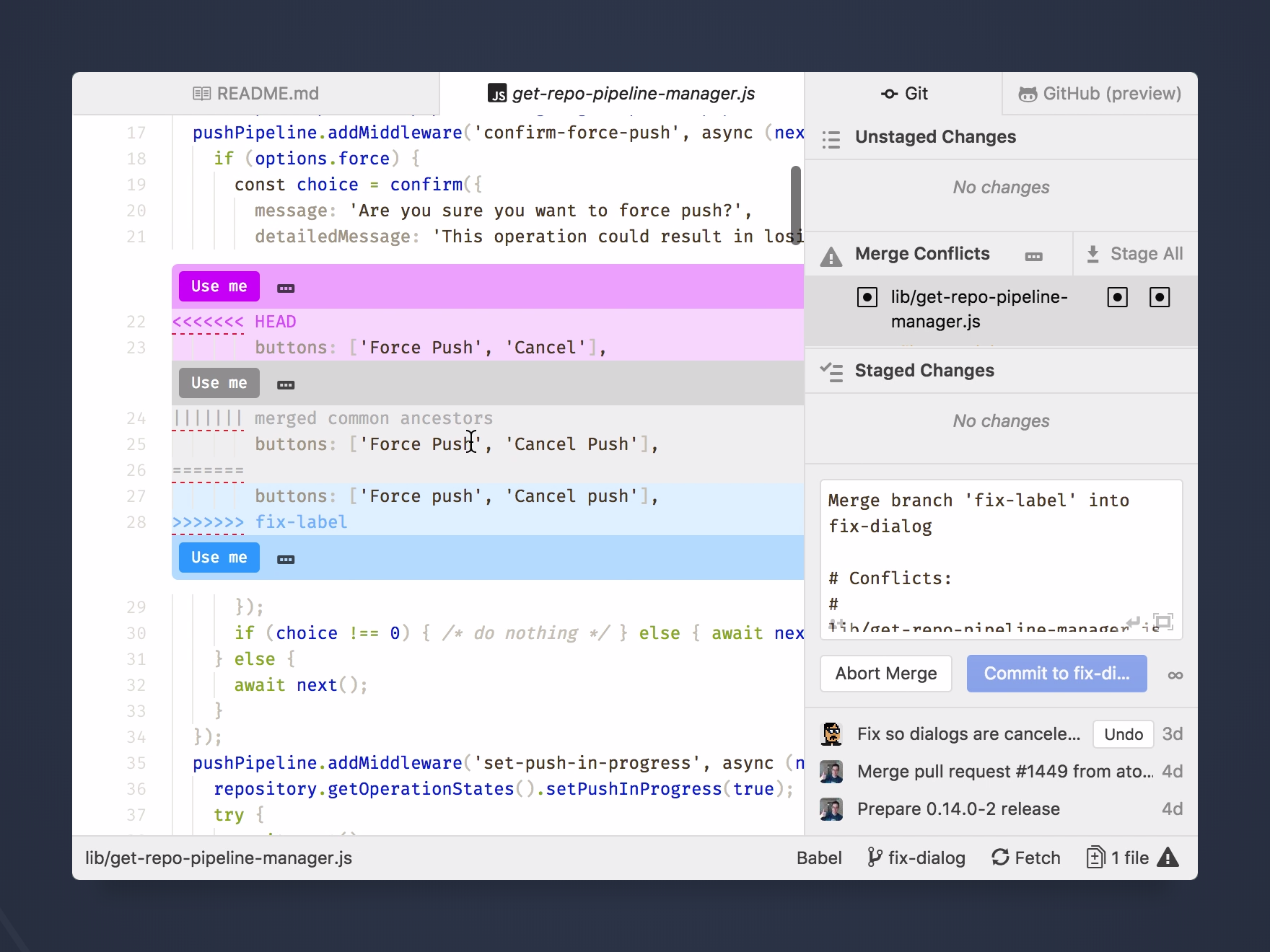1270x952 pixels.
Task: Click the merge conflict warning icon in status bar
Action: coord(1168,857)
